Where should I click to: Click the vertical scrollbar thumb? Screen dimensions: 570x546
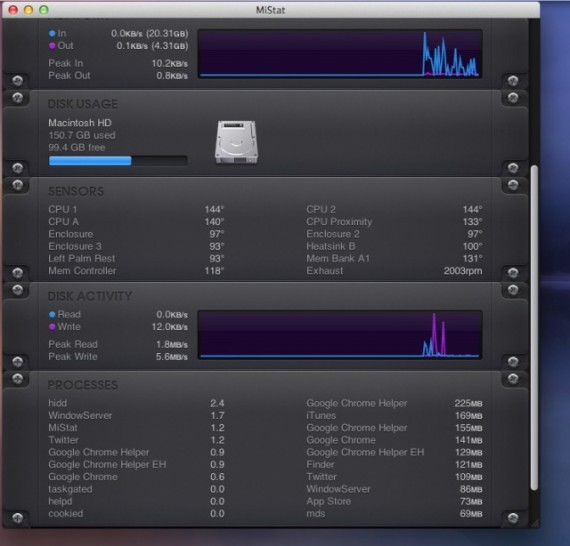[534, 328]
